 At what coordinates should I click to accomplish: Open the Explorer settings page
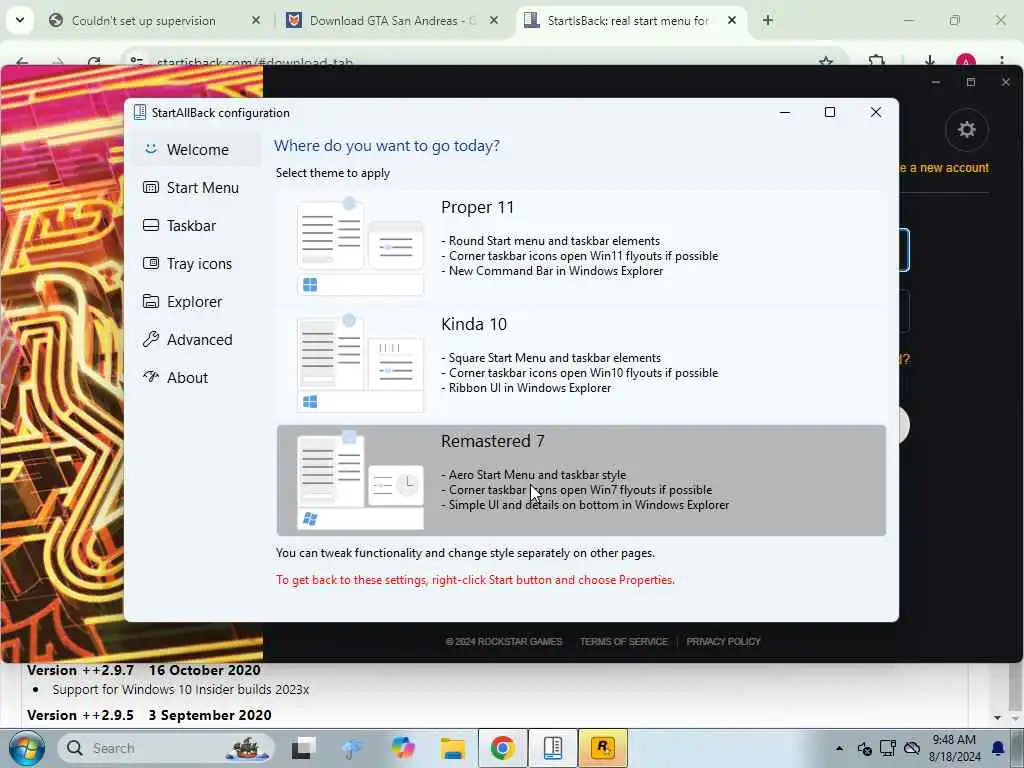(198, 302)
